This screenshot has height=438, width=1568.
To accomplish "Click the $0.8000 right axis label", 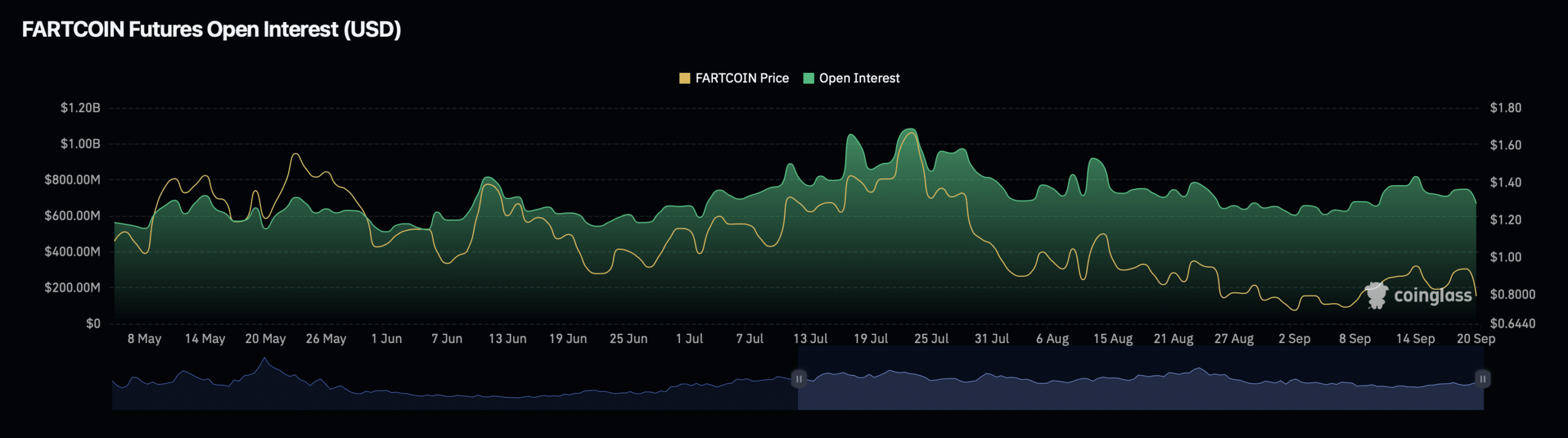I will click(1513, 295).
